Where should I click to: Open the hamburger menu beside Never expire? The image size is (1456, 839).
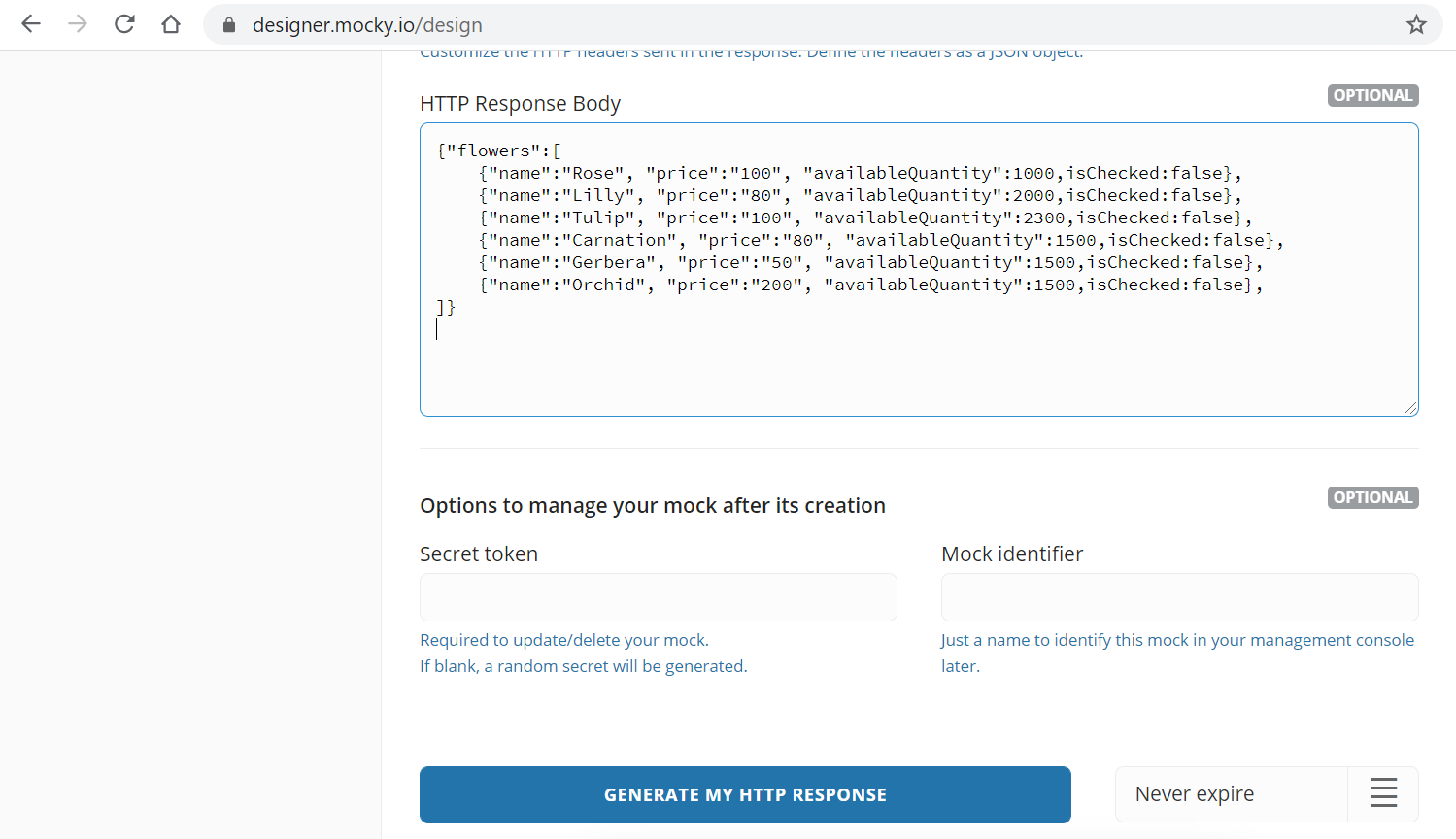click(x=1383, y=793)
